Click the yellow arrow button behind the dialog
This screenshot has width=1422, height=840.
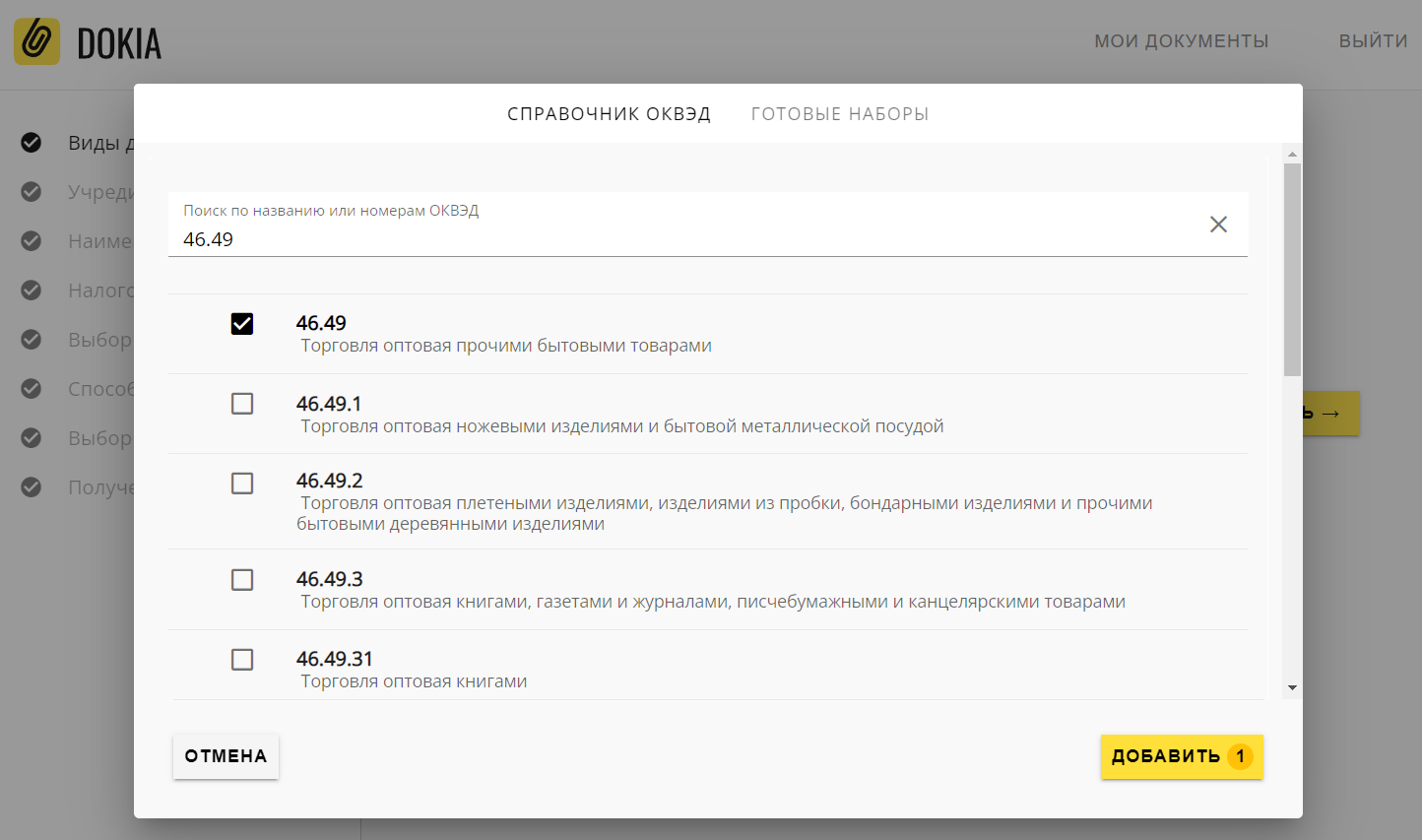tap(1331, 414)
